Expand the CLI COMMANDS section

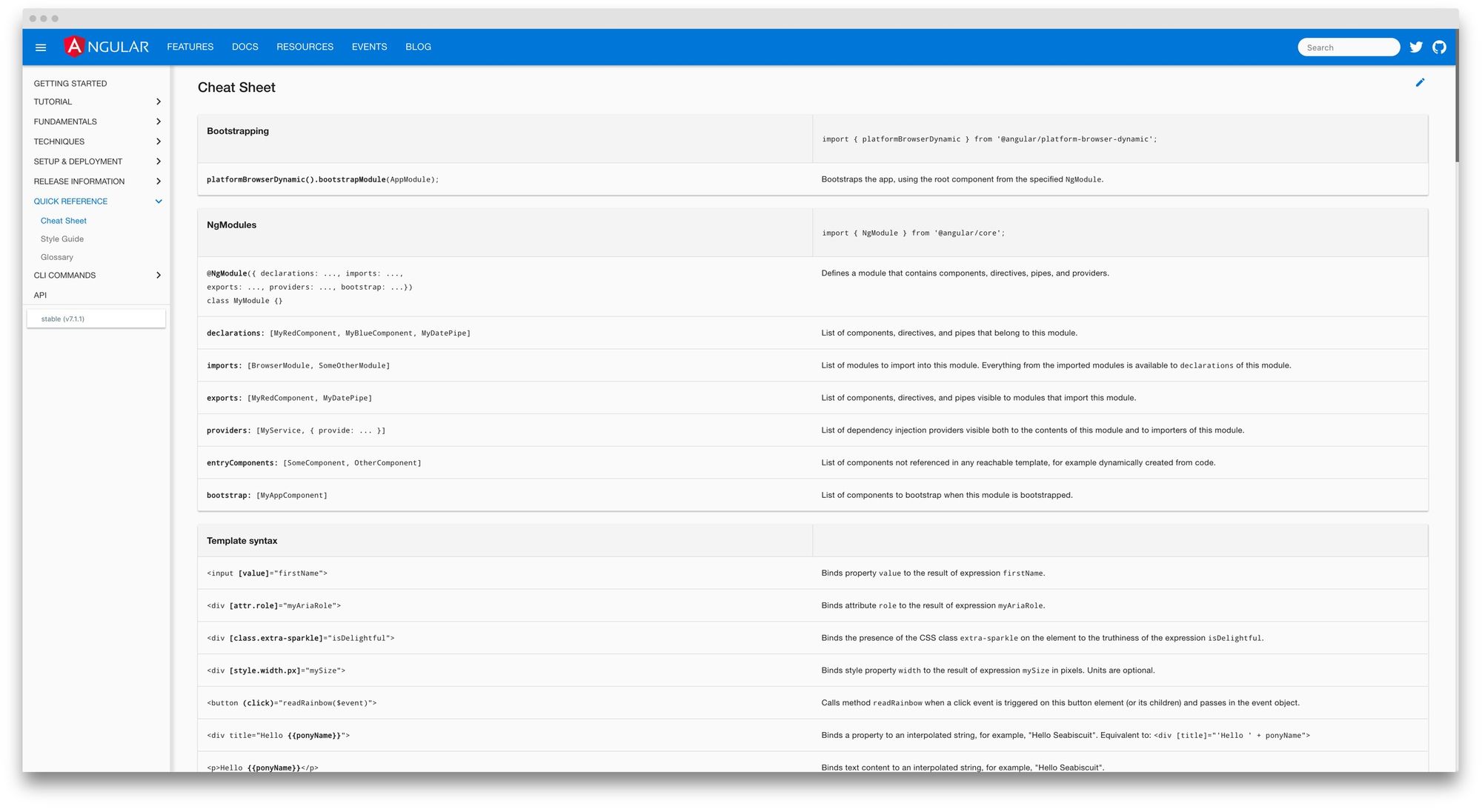(96, 275)
